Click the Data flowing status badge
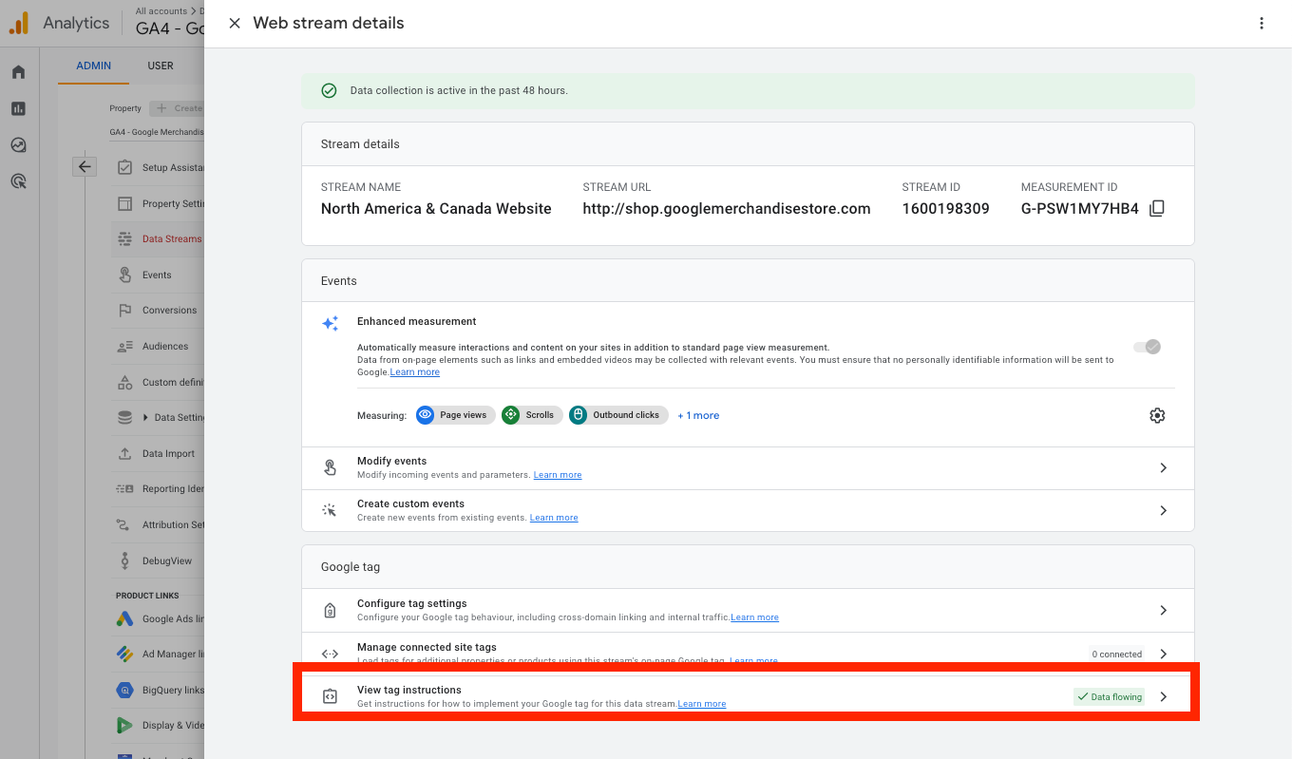The image size is (1292, 759). [1109, 697]
